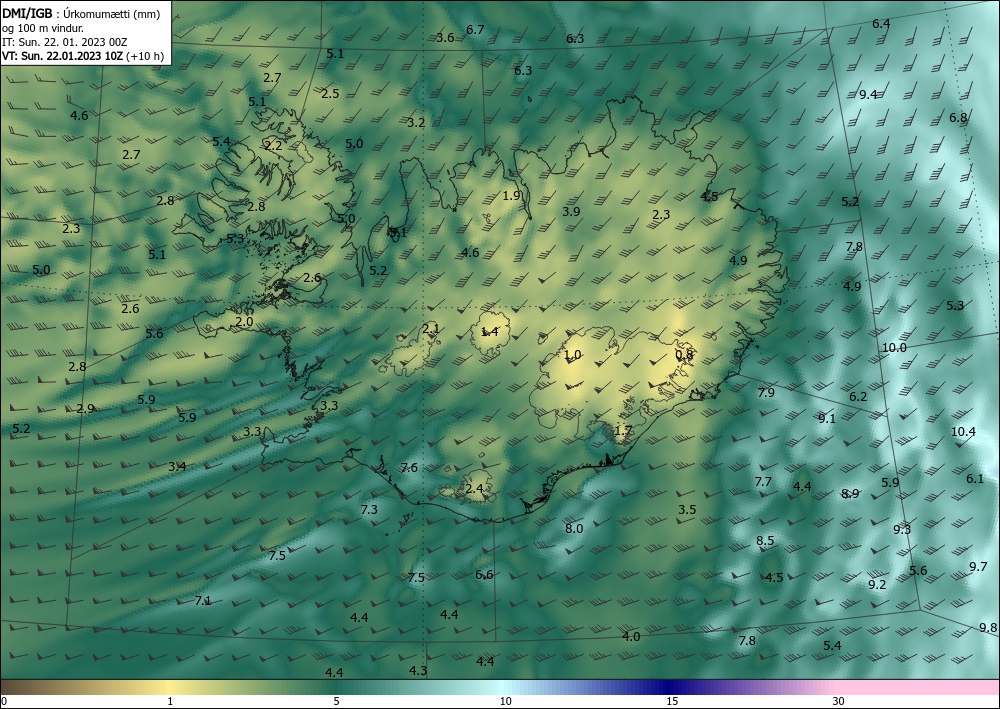Click the 6.2 precipitation value
The height and width of the screenshot is (709, 1000).
click(858, 397)
